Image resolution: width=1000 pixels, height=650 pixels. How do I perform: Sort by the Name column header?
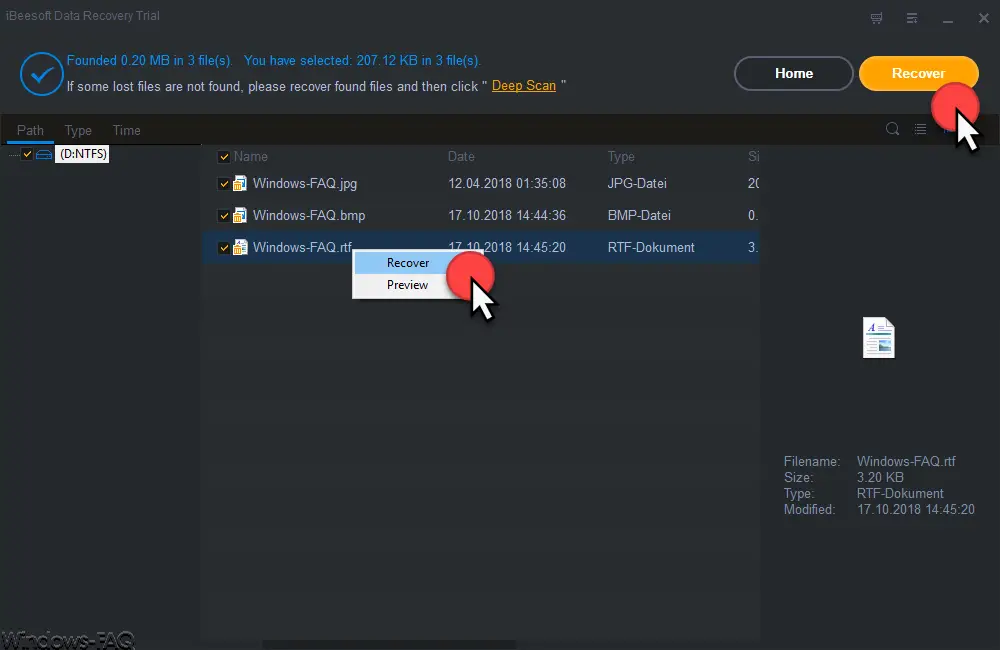(251, 157)
